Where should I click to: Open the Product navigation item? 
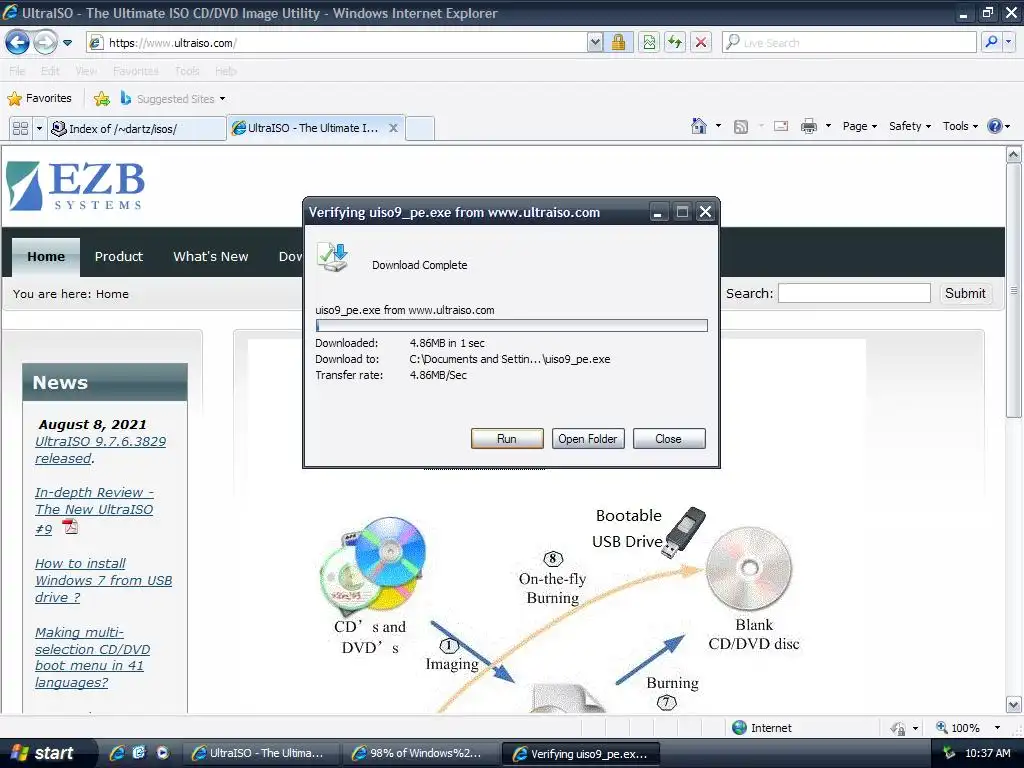pos(118,257)
